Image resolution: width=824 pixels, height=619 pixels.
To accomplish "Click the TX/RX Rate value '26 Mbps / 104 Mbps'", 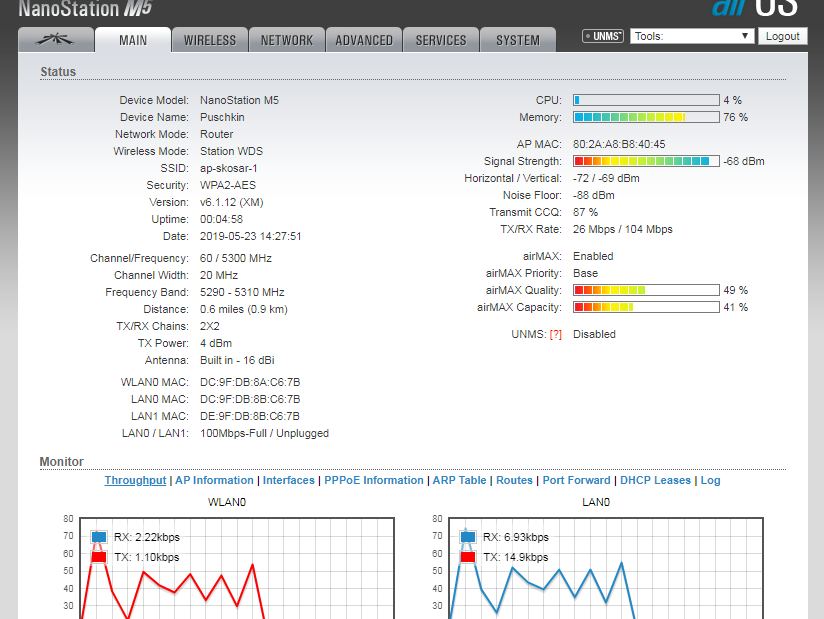I will (x=623, y=229).
